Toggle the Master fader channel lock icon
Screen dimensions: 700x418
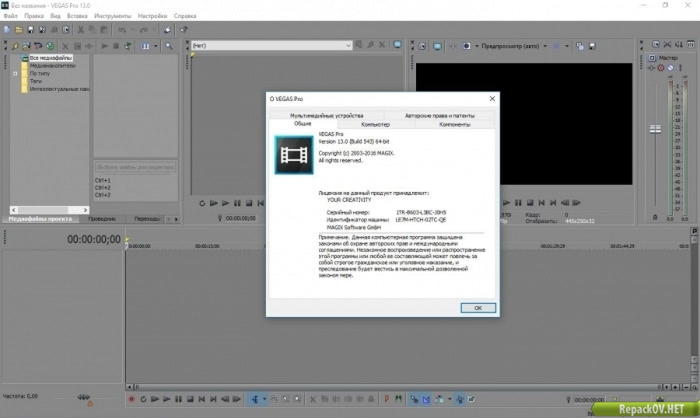point(655,217)
